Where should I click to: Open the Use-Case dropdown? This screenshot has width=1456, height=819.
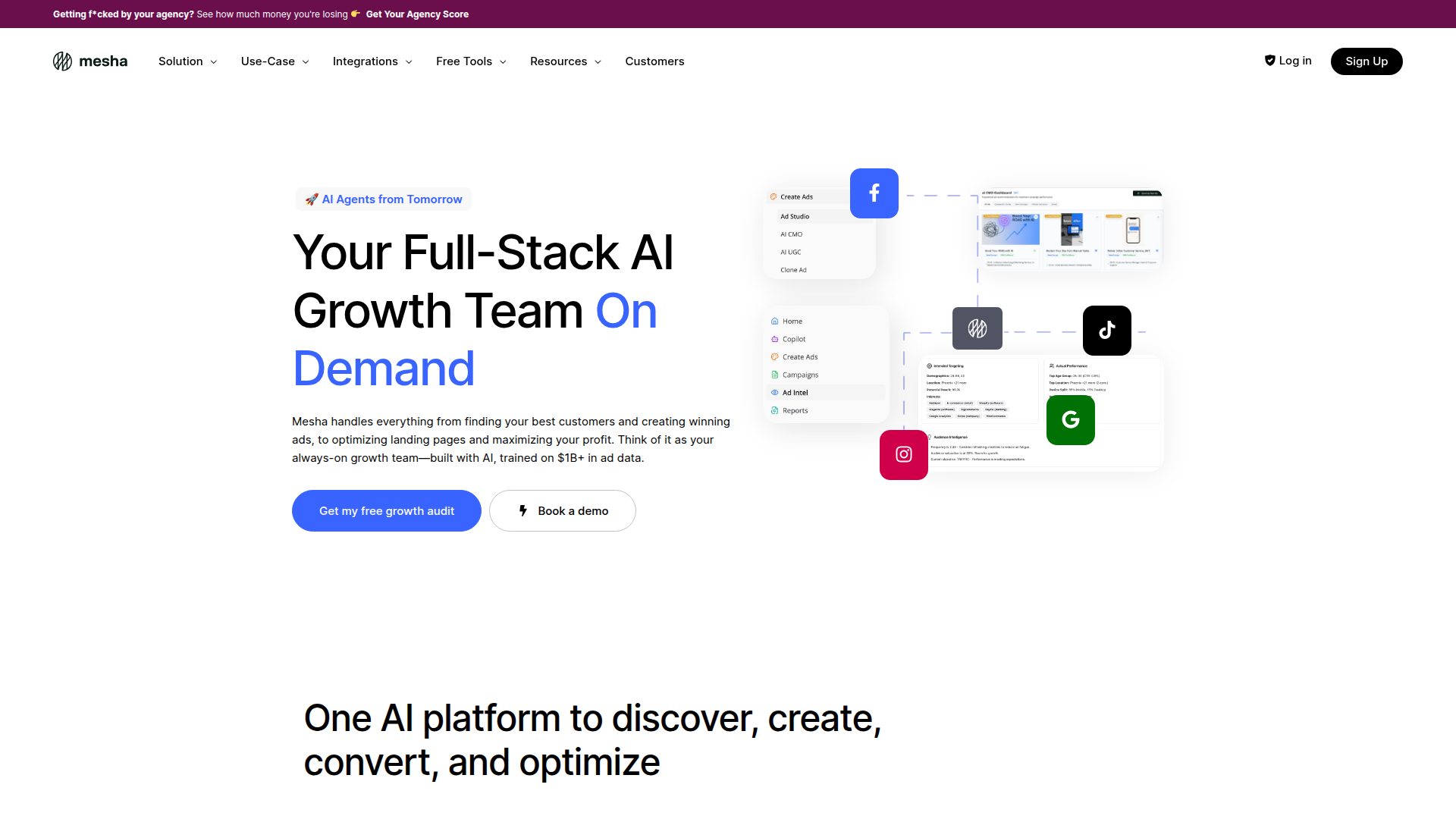(275, 61)
